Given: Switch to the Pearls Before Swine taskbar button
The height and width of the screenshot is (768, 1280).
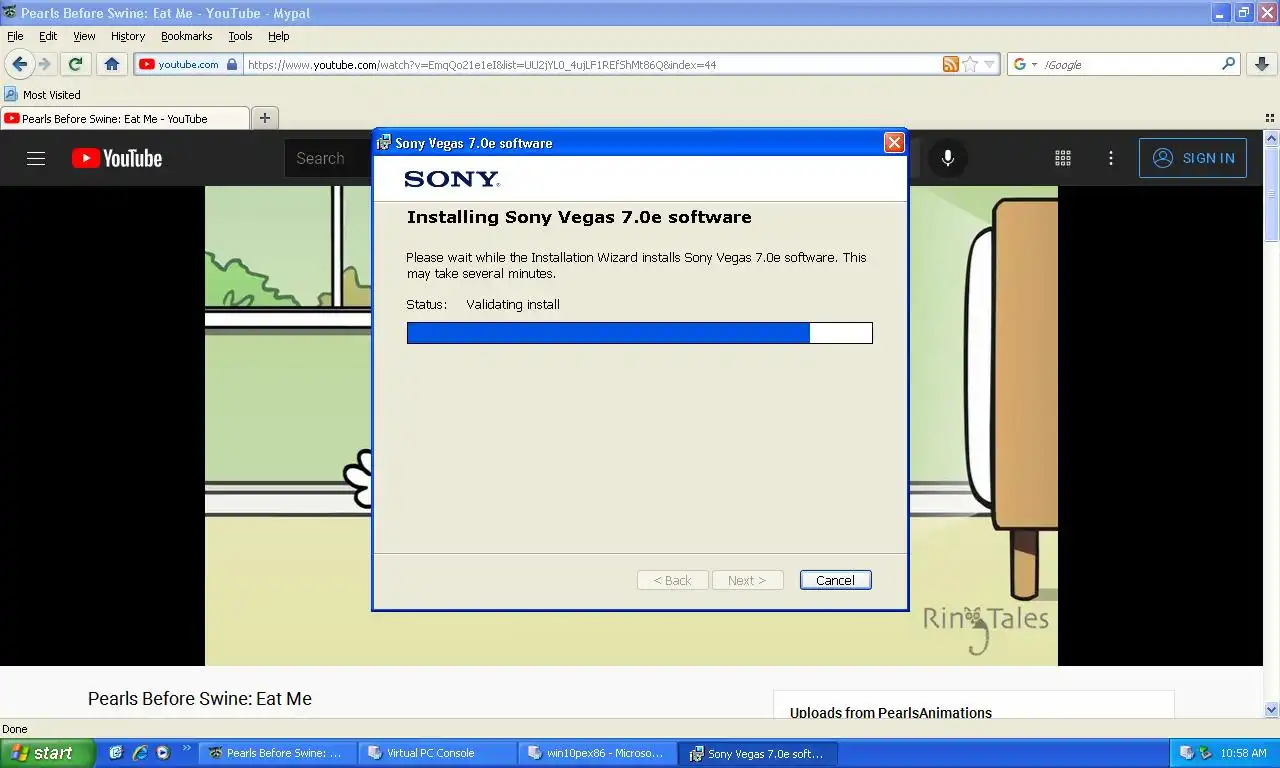Looking at the screenshot, I should (x=279, y=753).
